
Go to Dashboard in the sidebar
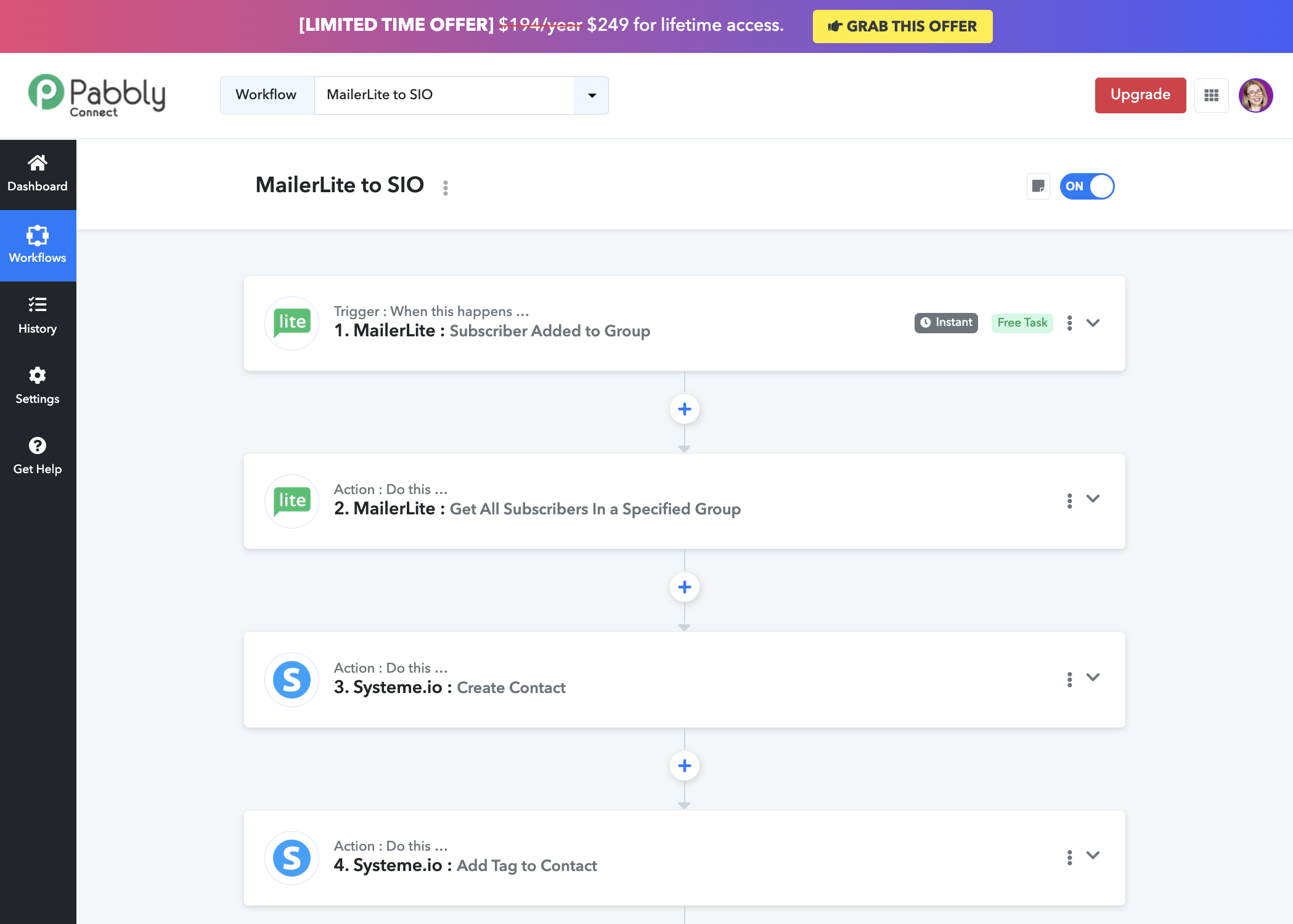38,174
